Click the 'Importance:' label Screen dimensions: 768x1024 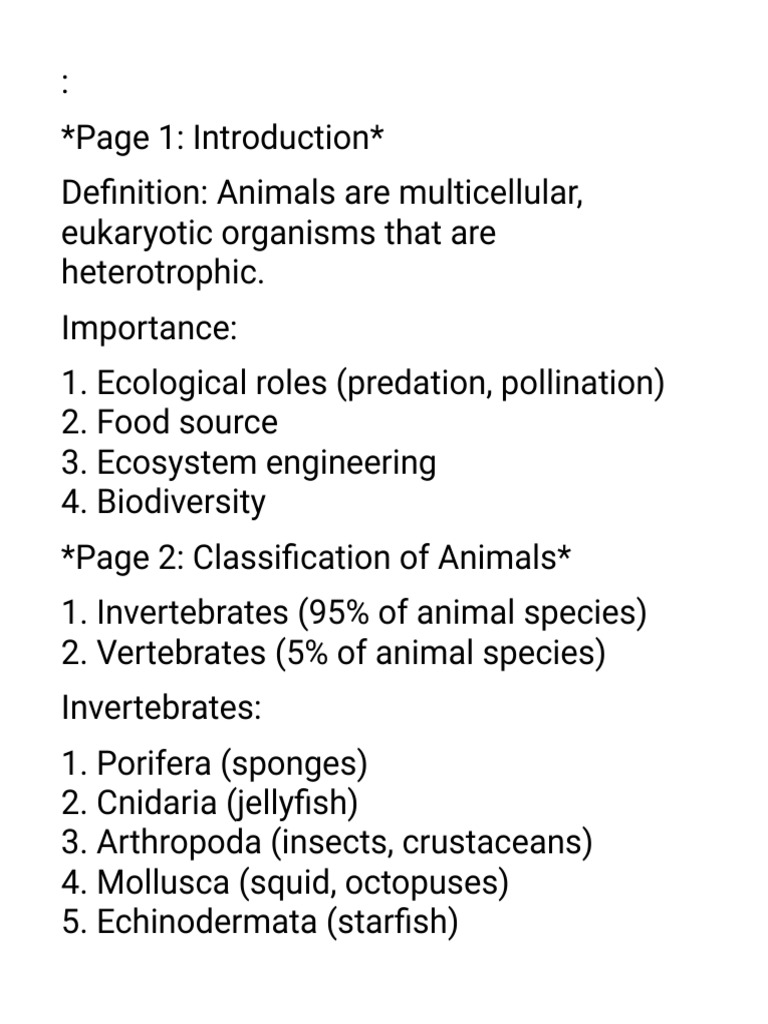point(149,328)
